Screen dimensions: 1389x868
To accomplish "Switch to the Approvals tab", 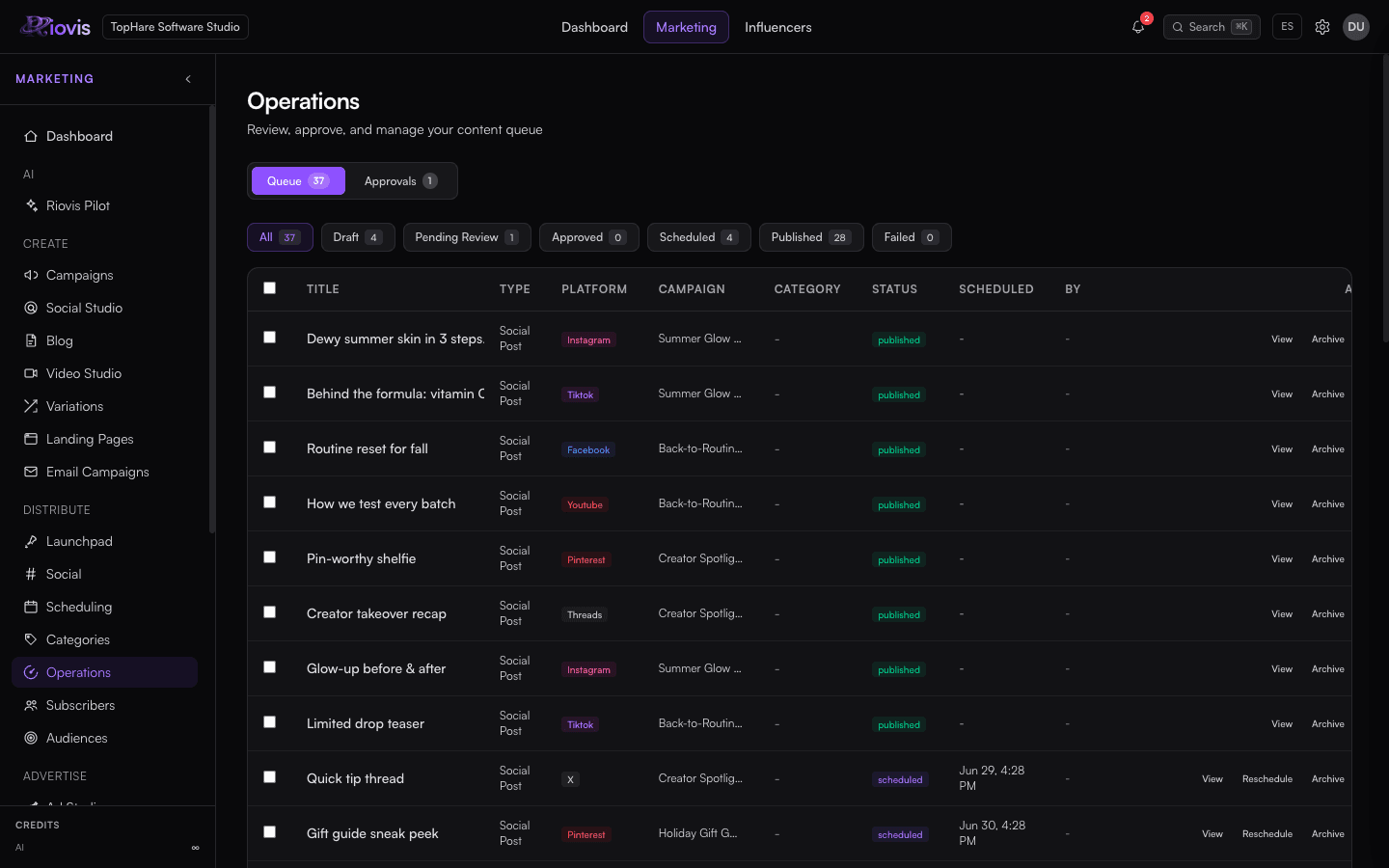I will point(400,181).
